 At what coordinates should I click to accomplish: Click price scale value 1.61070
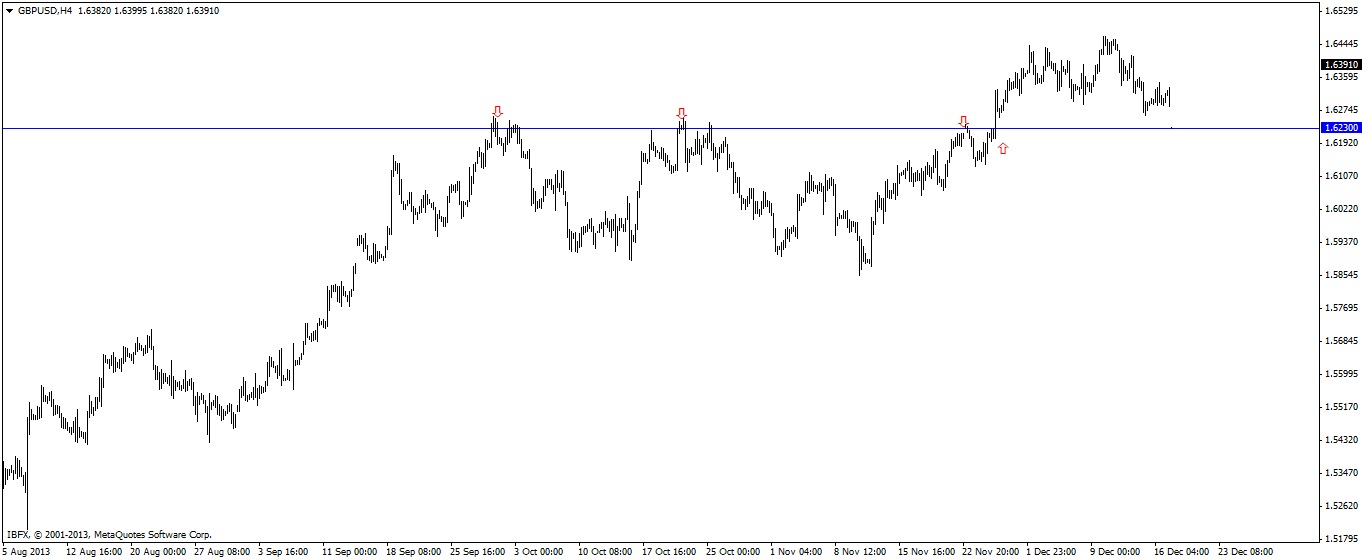point(1341,176)
